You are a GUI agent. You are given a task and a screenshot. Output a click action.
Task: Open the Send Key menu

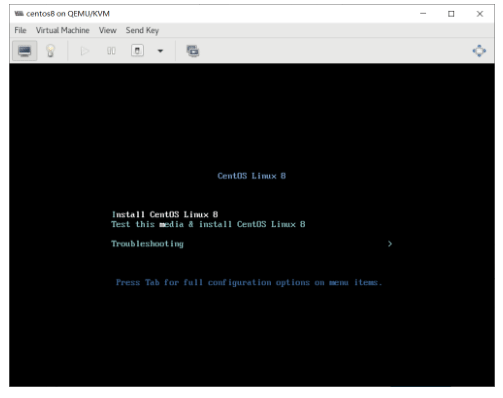click(x=142, y=30)
